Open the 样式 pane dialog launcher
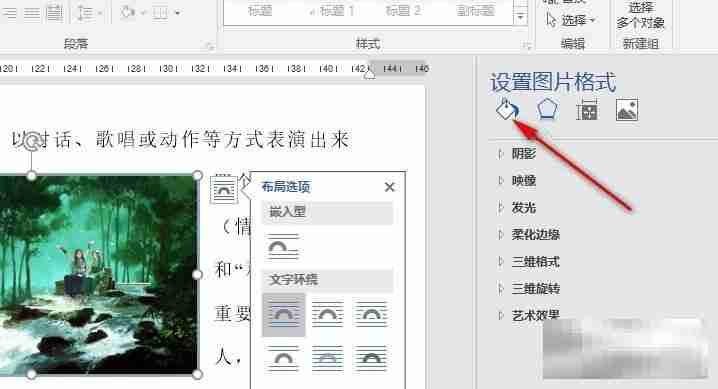 point(527,45)
